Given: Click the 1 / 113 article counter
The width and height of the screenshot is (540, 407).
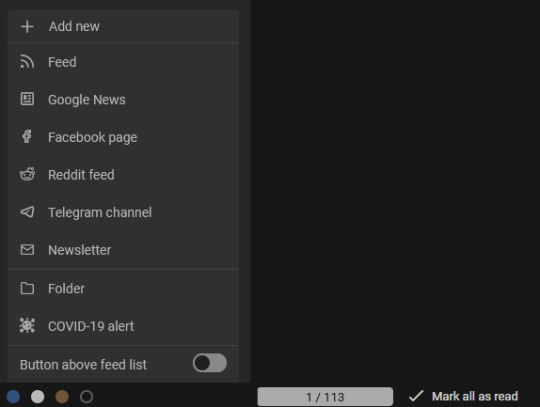Looking at the screenshot, I should [x=325, y=397].
